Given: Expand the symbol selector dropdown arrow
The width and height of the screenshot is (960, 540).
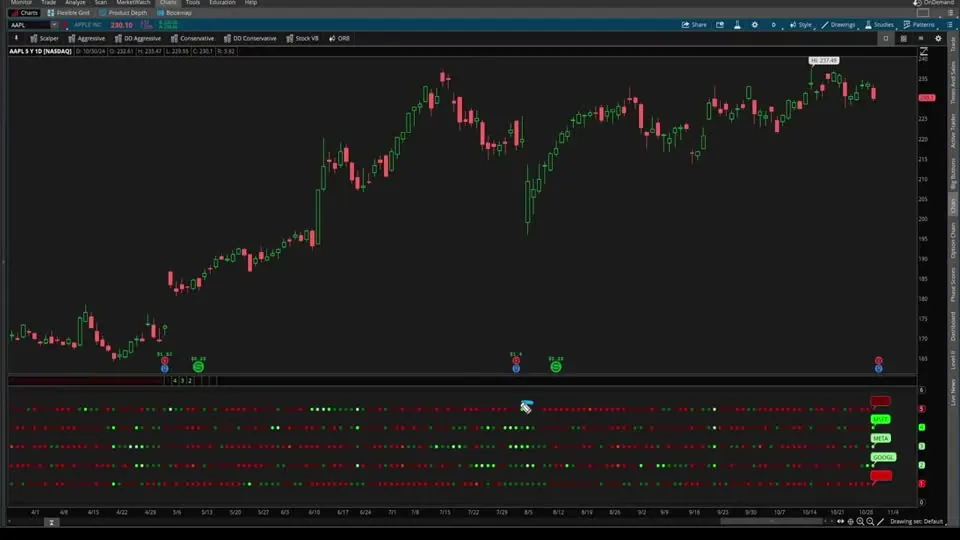Looking at the screenshot, I should click(x=54, y=25).
